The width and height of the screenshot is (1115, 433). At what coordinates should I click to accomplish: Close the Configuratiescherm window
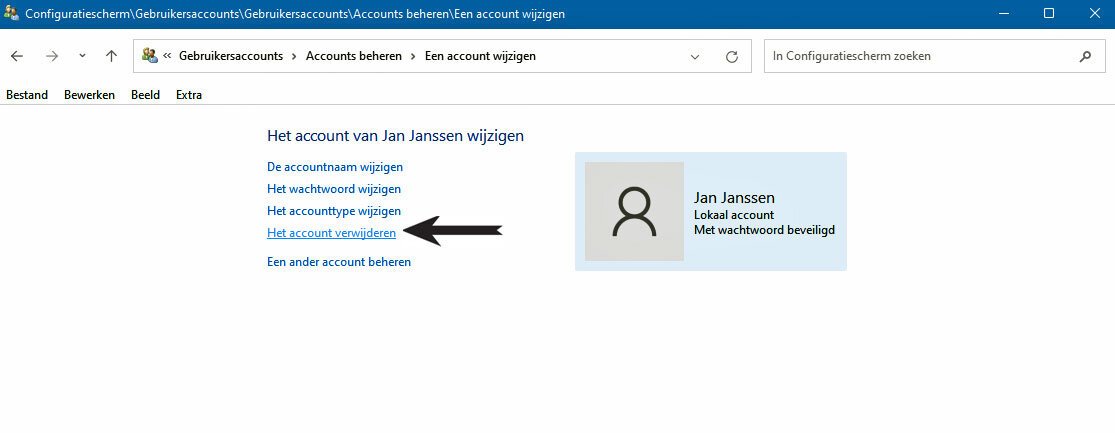[x=1093, y=14]
